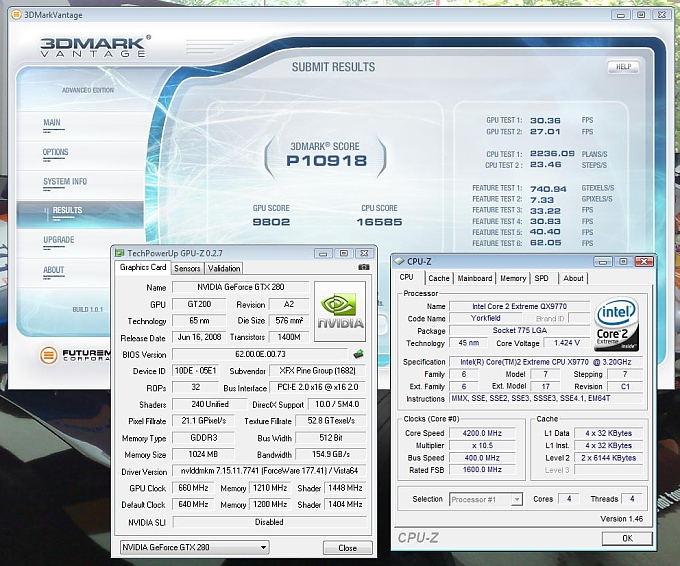Click the CPU Name Intel Core 2 Extreme QX9770
This screenshot has width=680, height=566.
point(519,306)
